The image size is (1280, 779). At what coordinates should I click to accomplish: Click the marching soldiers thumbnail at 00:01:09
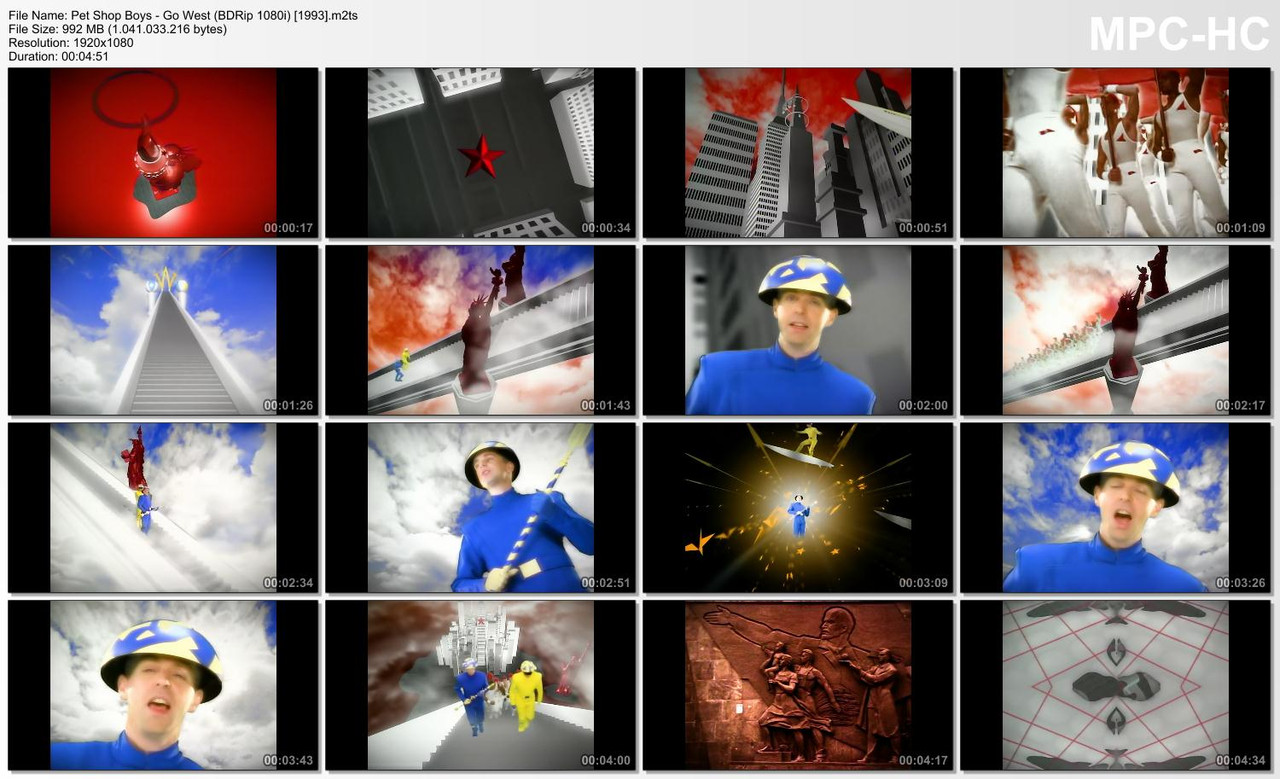pos(1115,151)
